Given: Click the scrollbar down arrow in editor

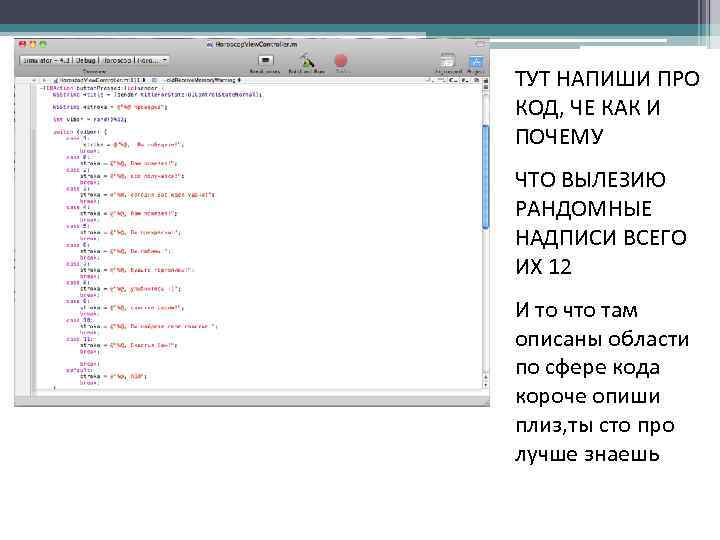Looking at the screenshot, I should tap(486, 385).
